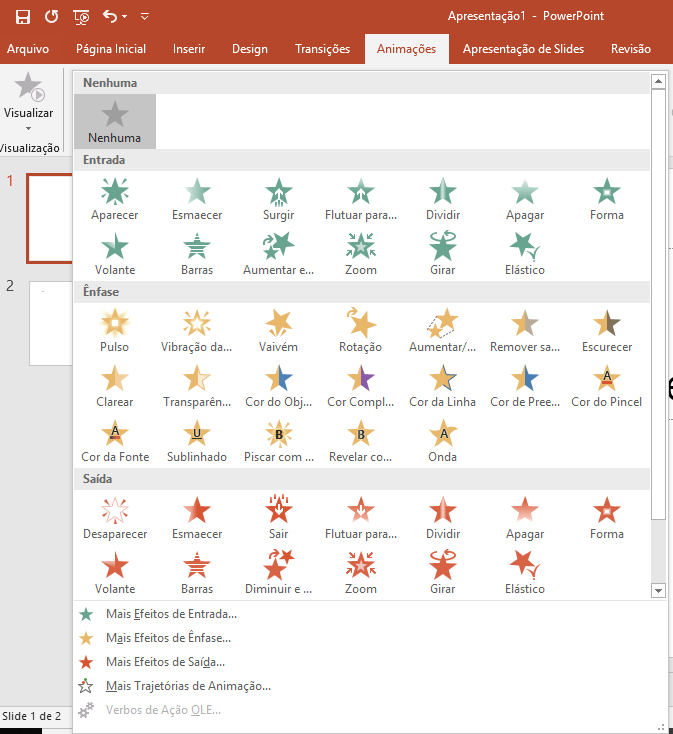Open the Undo dropdown arrow
This screenshot has height=734, width=673.
coord(124,17)
